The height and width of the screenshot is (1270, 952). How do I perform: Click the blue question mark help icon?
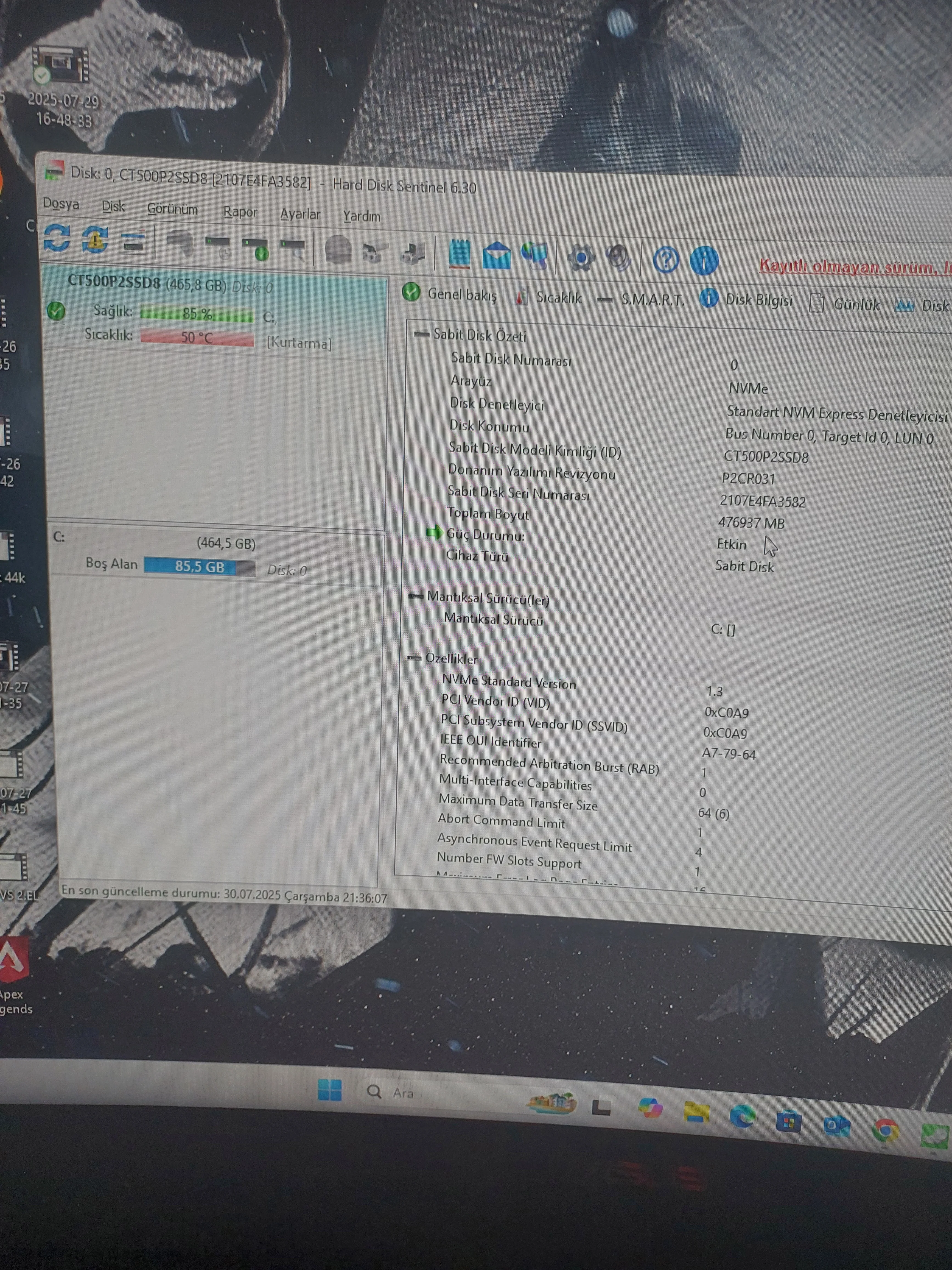(666, 260)
